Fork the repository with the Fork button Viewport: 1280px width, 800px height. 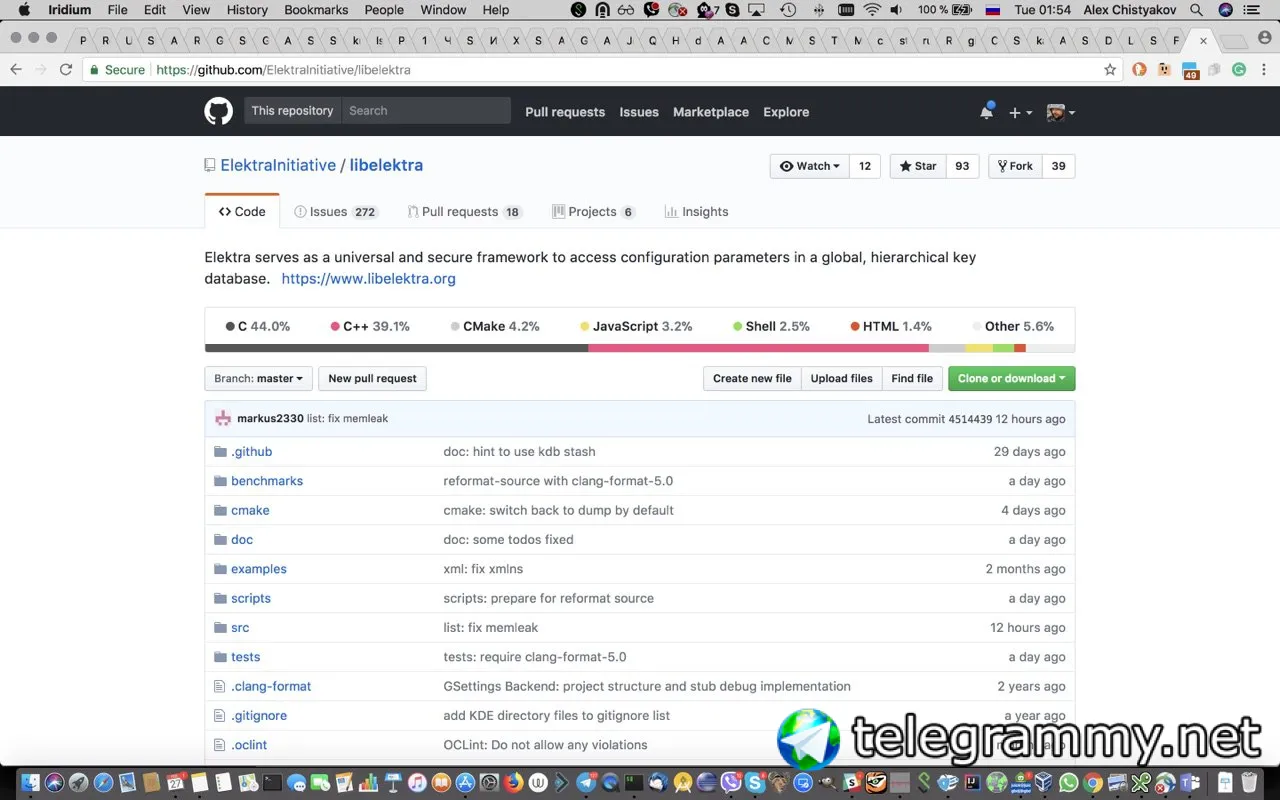click(x=1015, y=166)
